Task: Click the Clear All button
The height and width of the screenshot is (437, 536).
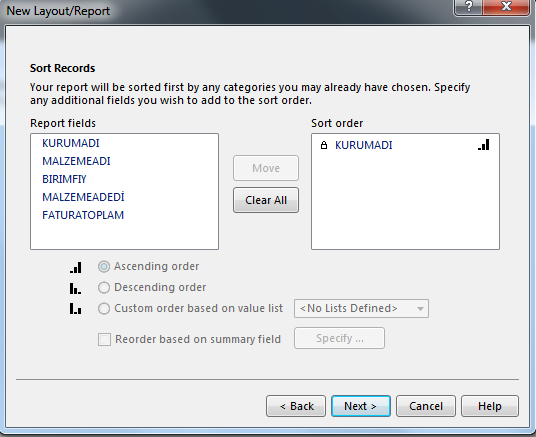Action: [266, 200]
